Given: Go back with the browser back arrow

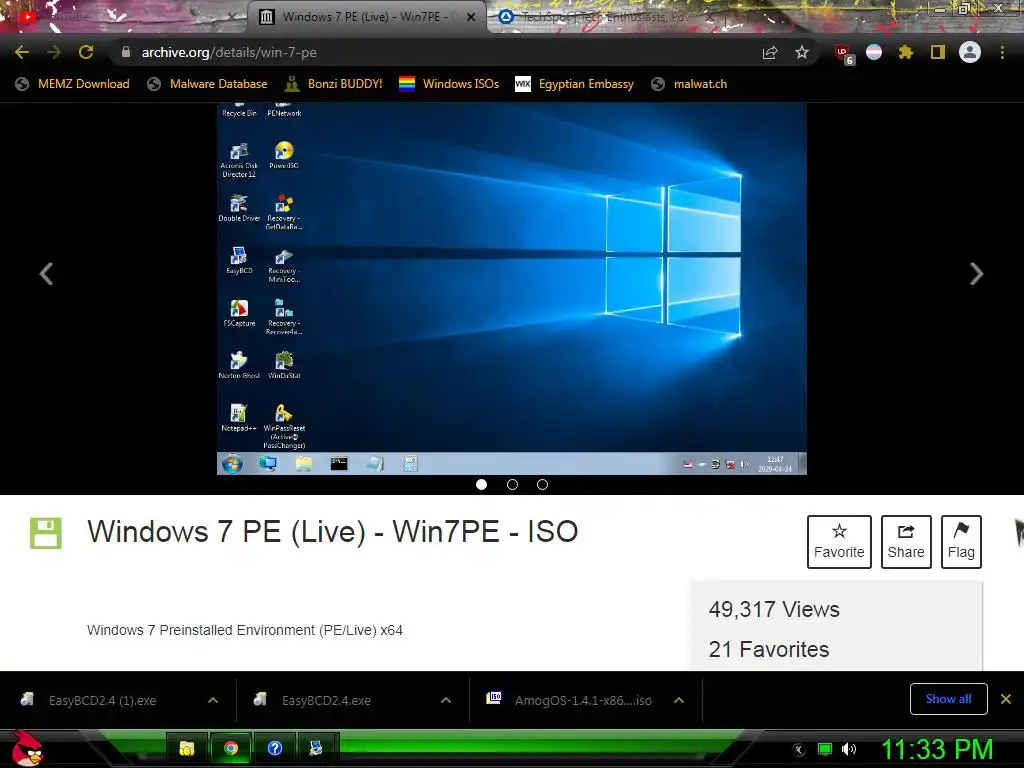Looking at the screenshot, I should (x=22, y=52).
